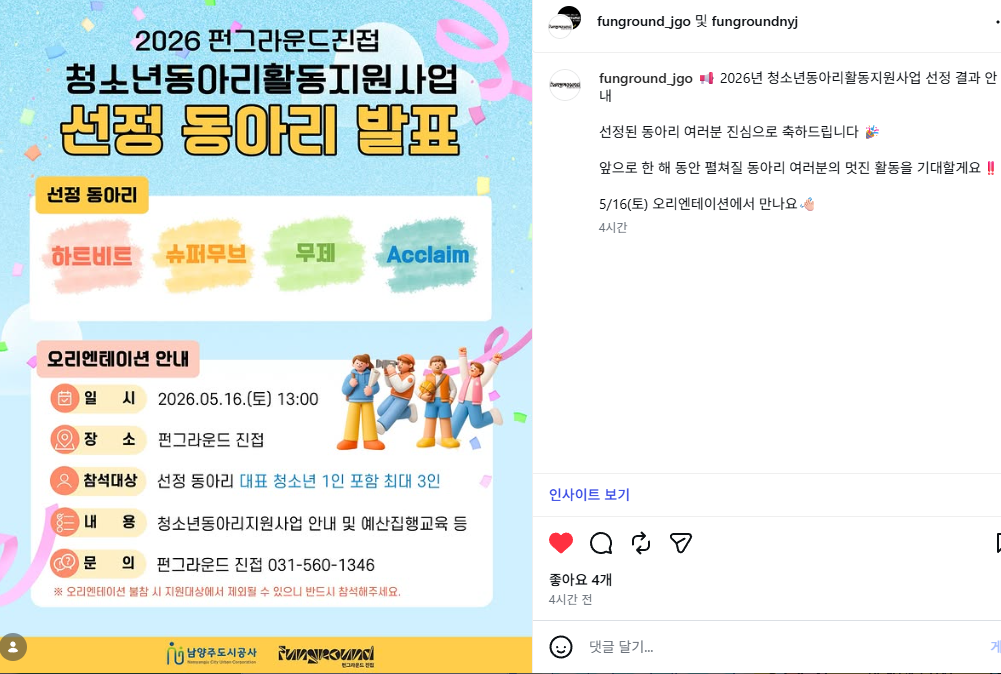Open comments via speech bubble icon
Image resolution: width=1001 pixels, height=674 pixels.
601,543
